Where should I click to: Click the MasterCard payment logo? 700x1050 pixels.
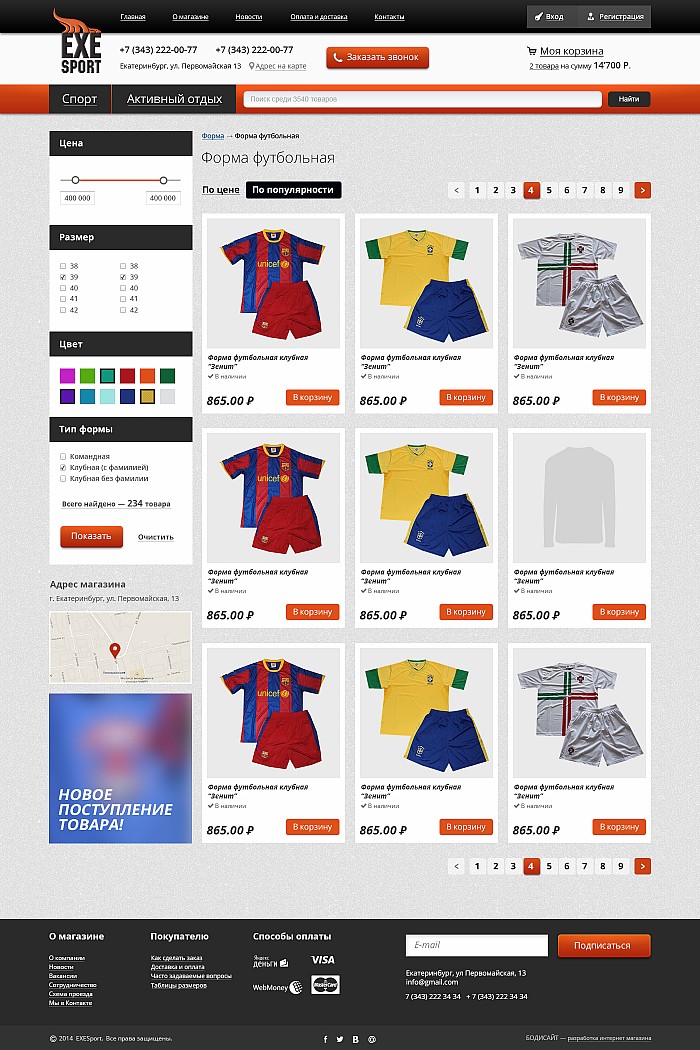(326, 984)
